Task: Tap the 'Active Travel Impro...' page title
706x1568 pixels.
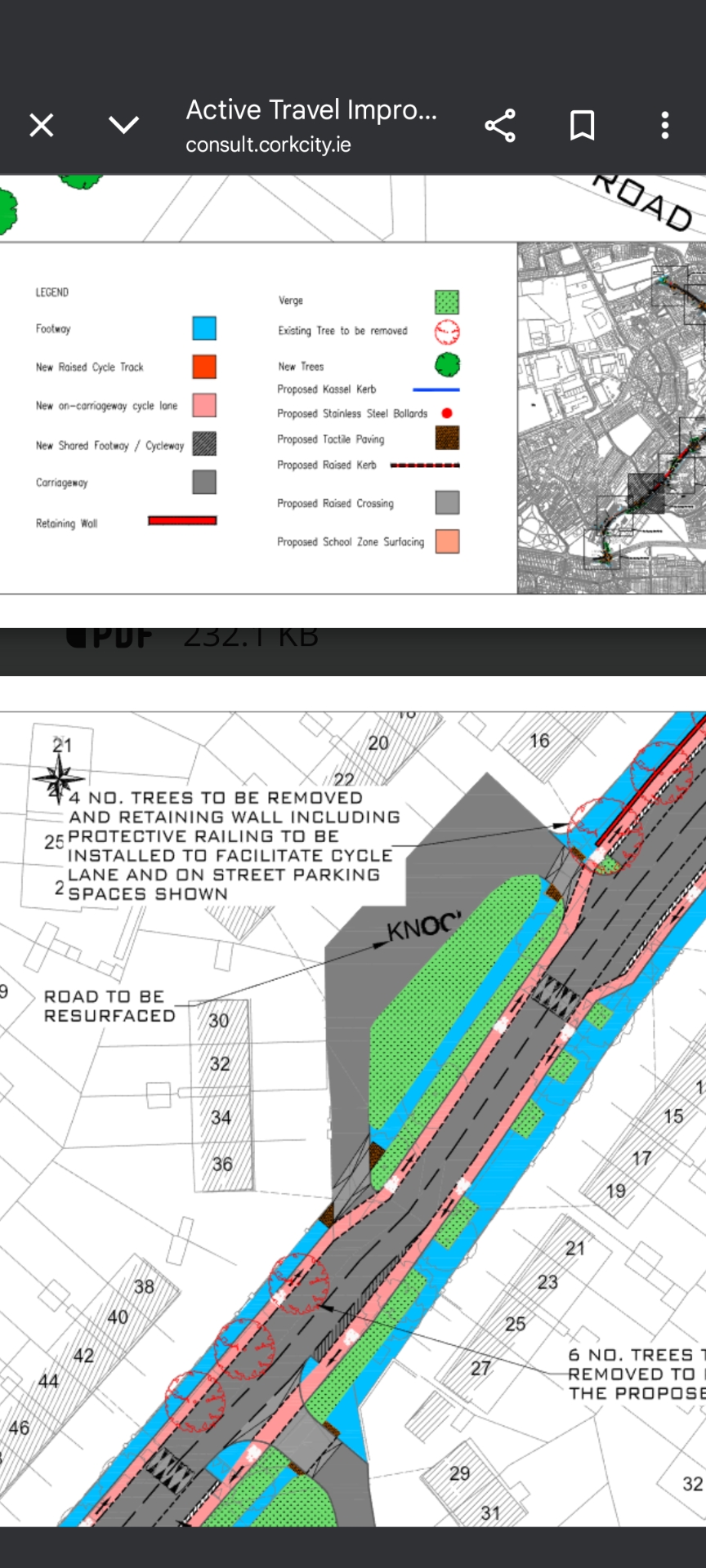Action: click(311, 110)
